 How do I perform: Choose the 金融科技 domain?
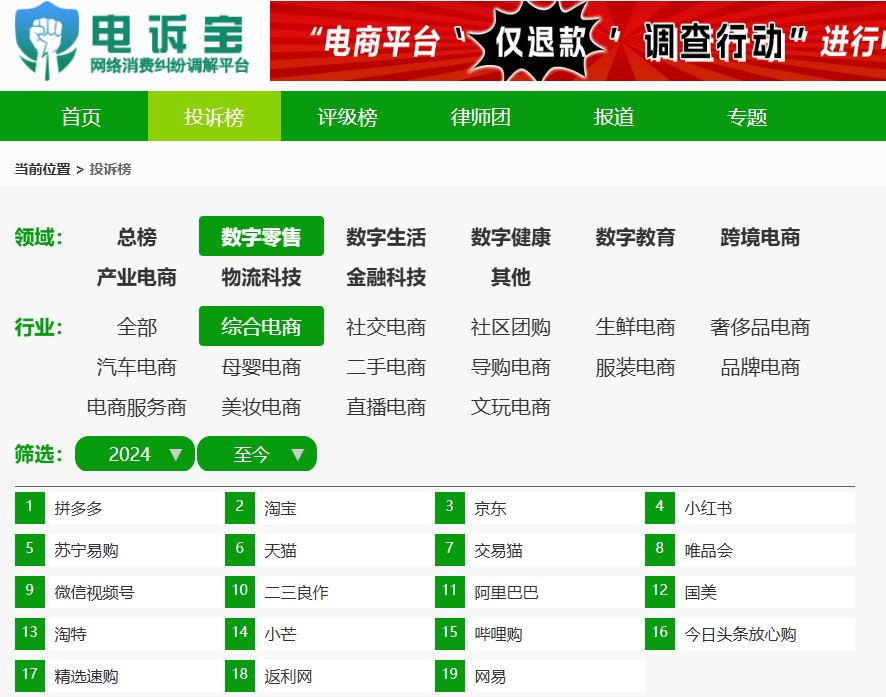click(386, 277)
